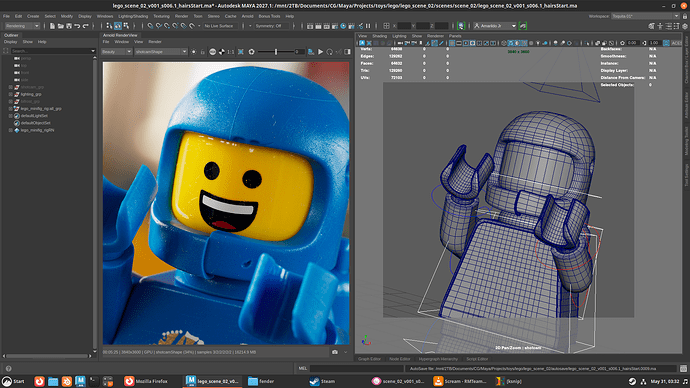Screen dimensions: 690x388
Task: Open the Render menu in Arnold RenderView
Action: pyautogui.click(x=155, y=42)
